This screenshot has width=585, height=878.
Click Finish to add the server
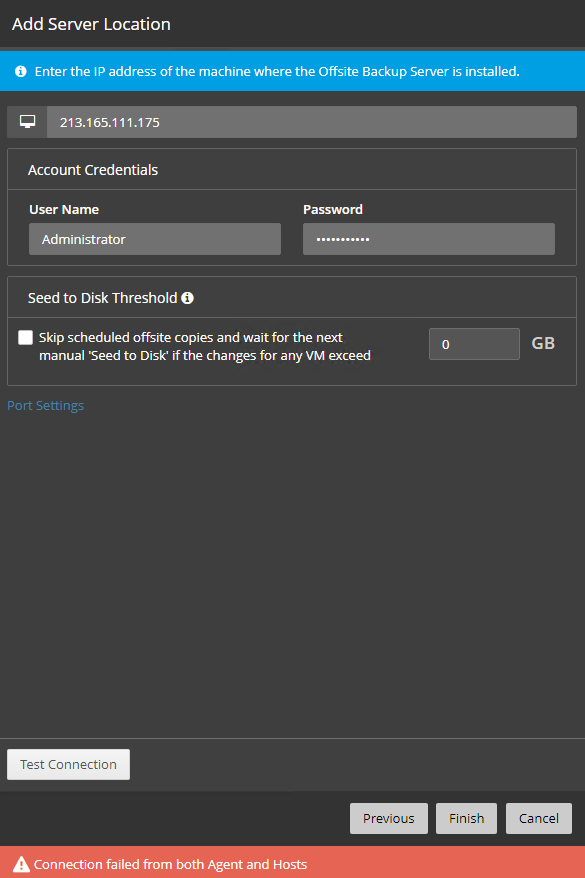(466, 818)
